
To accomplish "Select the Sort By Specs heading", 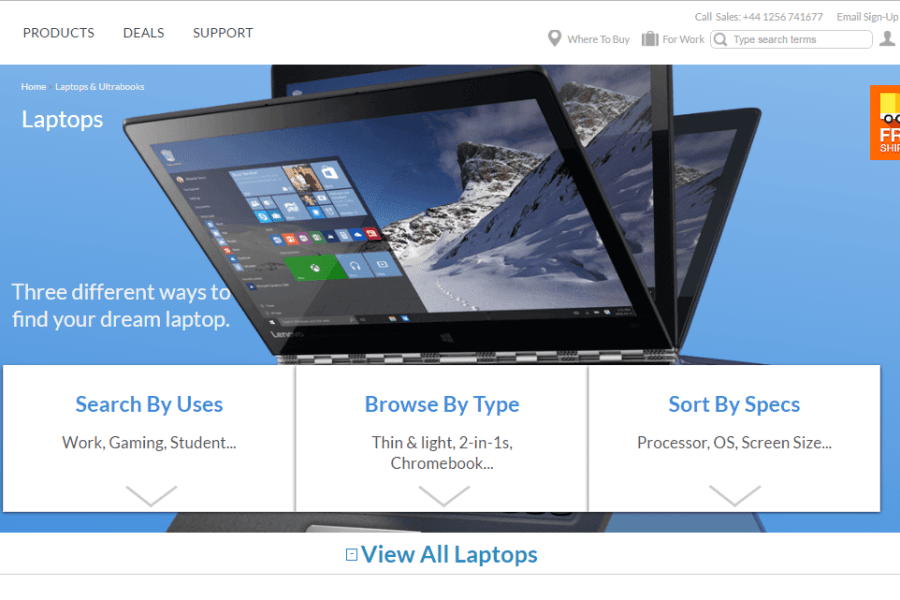I will pyautogui.click(x=734, y=405).
